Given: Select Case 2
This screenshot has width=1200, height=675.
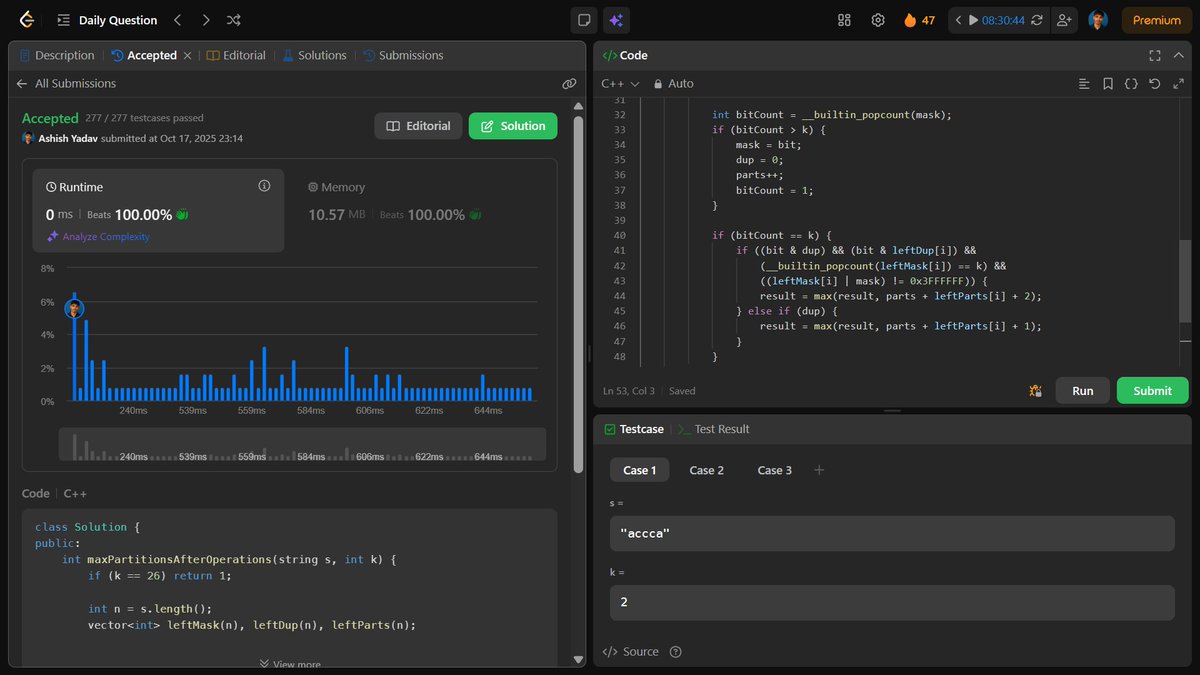Looking at the screenshot, I should pyautogui.click(x=706, y=470).
